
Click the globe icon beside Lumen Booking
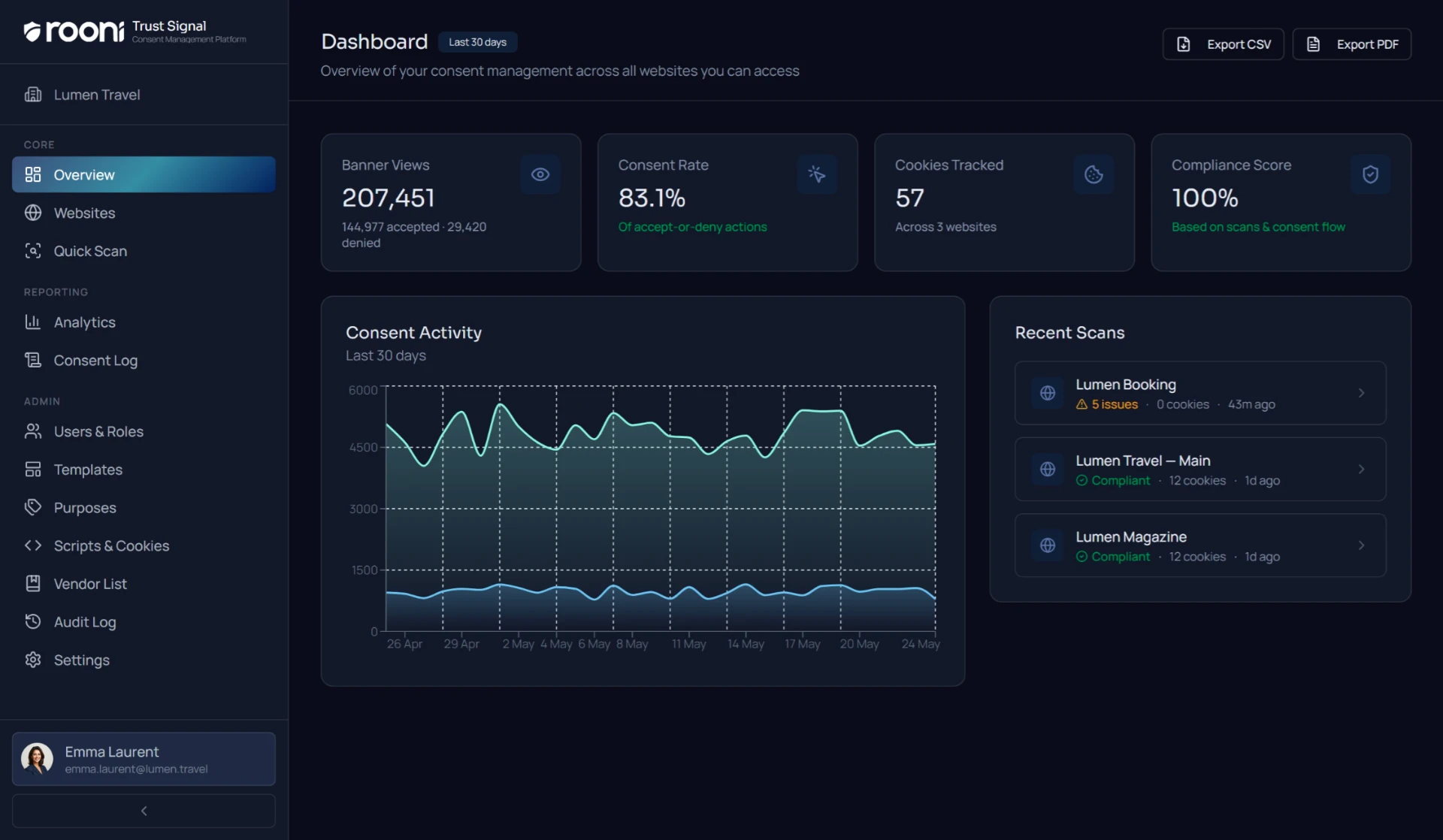[1048, 393]
